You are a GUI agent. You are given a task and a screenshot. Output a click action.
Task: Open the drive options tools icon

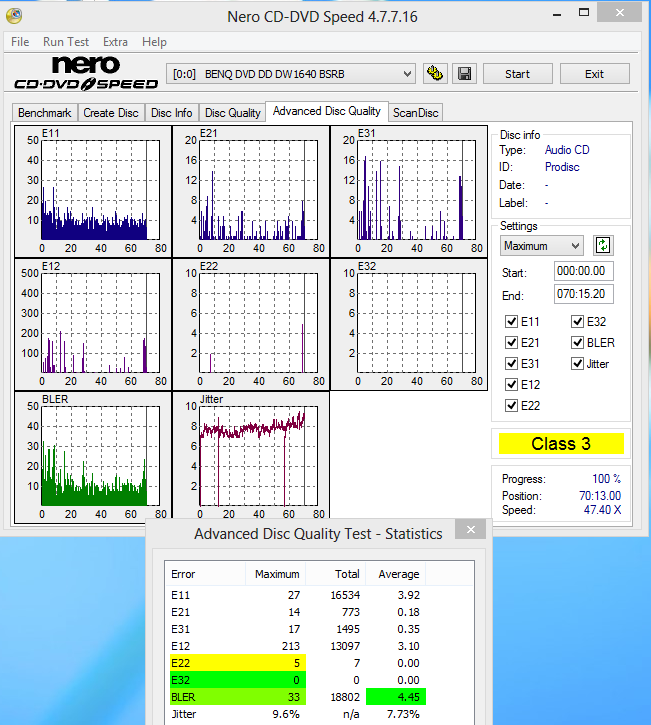pyautogui.click(x=435, y=74)
